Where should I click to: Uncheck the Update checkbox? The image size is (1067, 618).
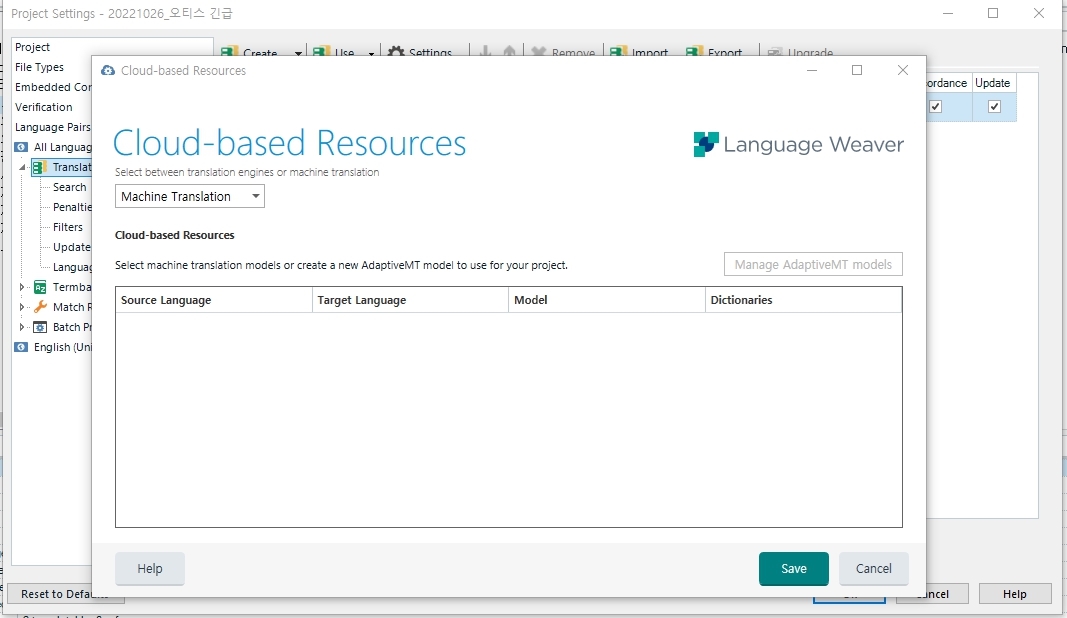click(x=993, y=107)
